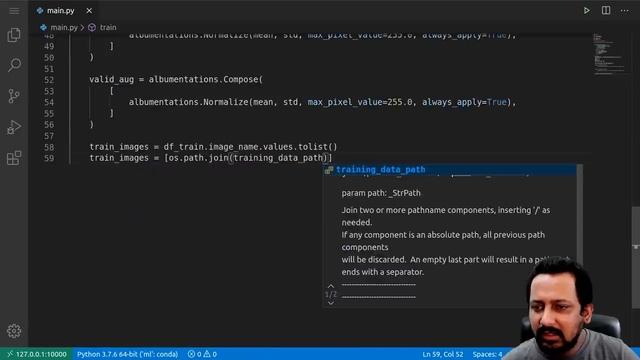Screen dimensions: 640x360
Task: Split the editor to the right
Action: (606, 11)
